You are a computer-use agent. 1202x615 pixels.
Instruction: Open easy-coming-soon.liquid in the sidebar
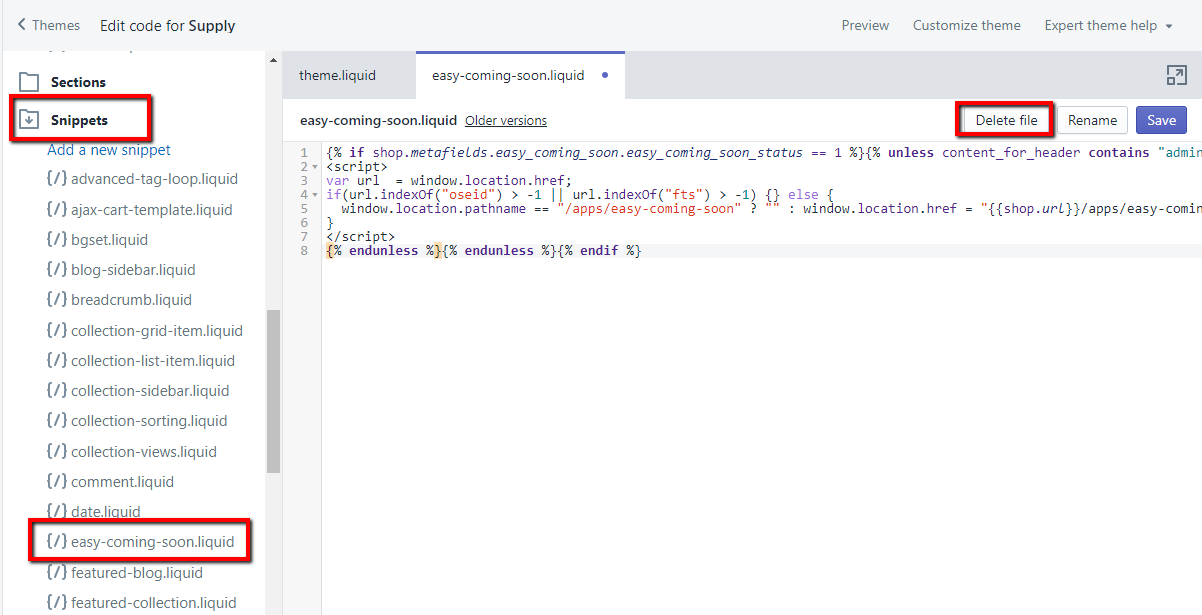pos(152,542)
